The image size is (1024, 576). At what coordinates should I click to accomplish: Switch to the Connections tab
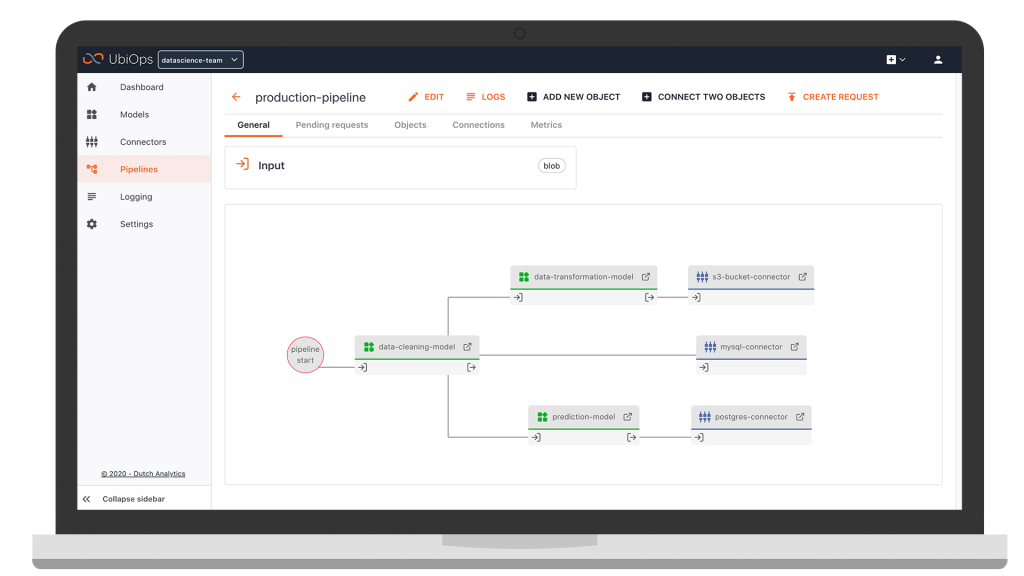coord(479,125)
